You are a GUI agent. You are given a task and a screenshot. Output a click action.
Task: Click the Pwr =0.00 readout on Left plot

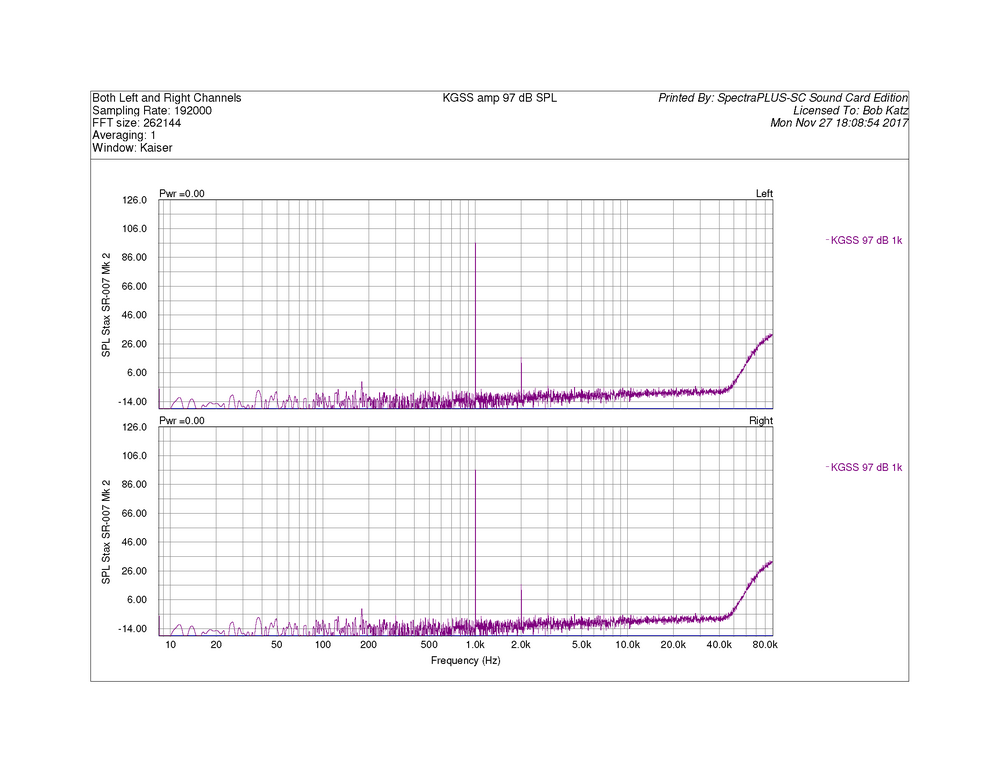click(x=181, y=193)
